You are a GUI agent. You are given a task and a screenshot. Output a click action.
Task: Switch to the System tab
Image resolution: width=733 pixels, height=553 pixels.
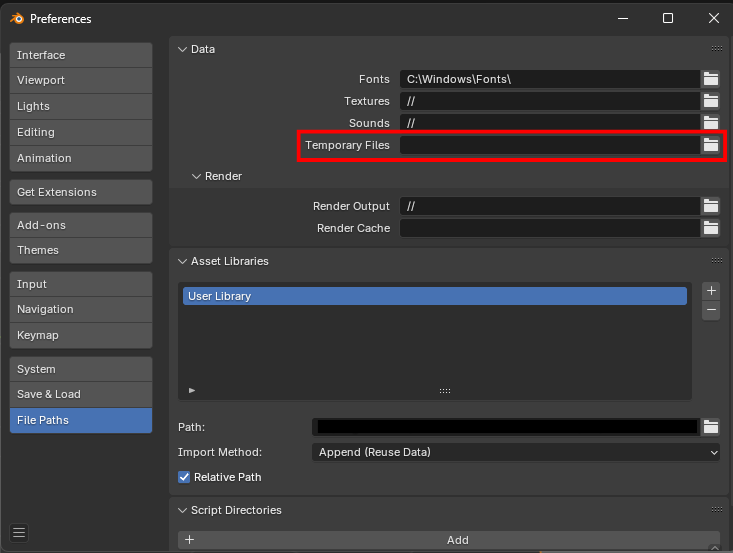(x=81, y=369)
